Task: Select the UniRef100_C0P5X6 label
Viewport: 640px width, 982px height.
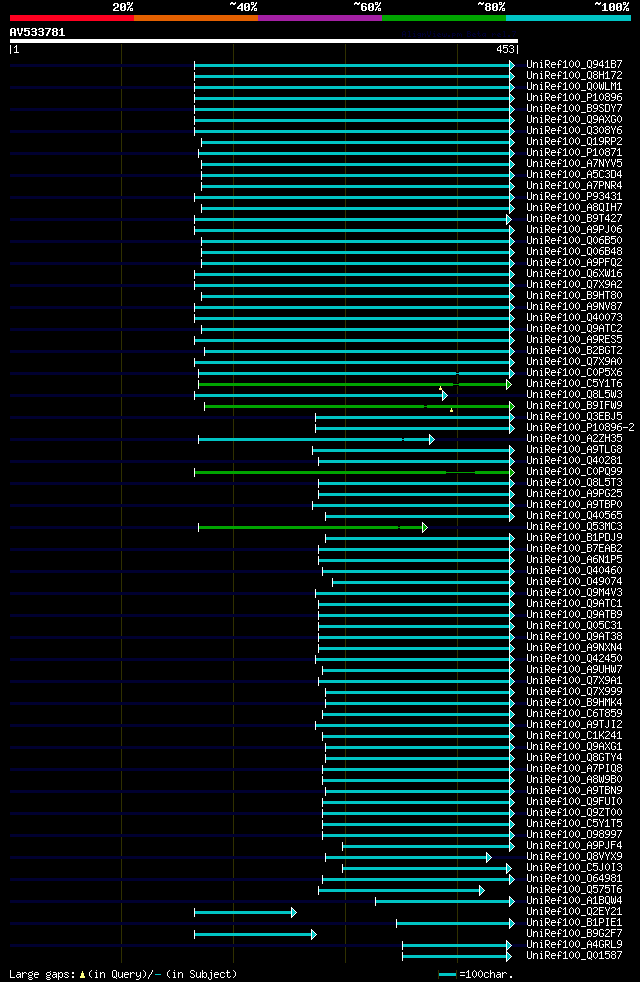Action: [x=574, y=373]
